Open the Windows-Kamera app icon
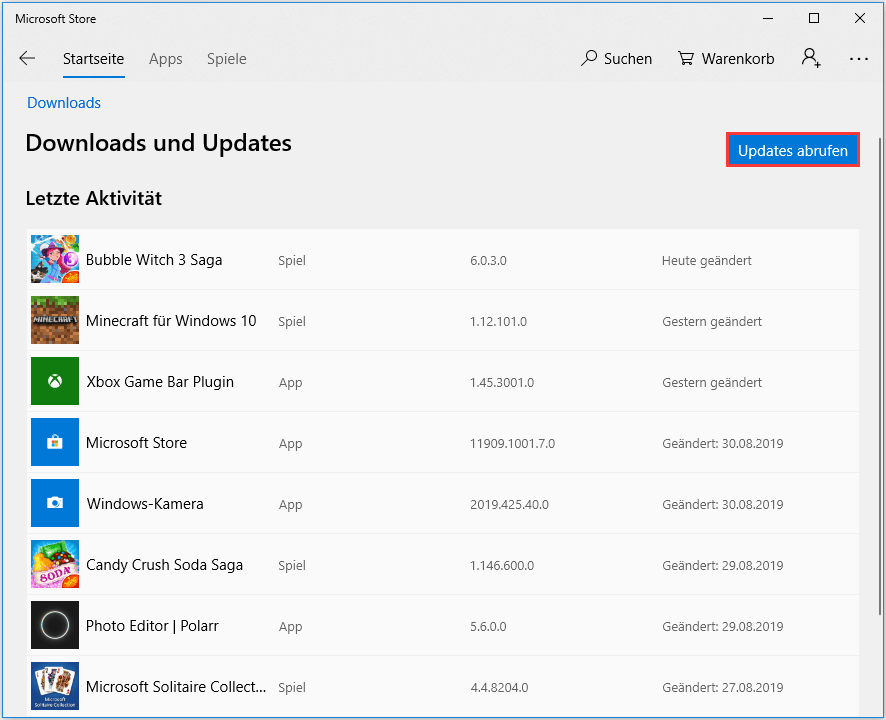This screenshot has width=886, height=720. (x=55, y=503)
